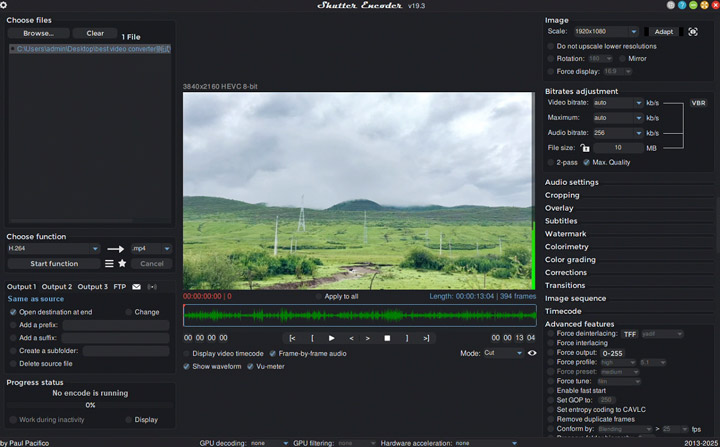Image resolution: width=720 pixels, height=447 pixels.
Task: Click the crop-detect icon next to Adapt
Action: (693, 32)
